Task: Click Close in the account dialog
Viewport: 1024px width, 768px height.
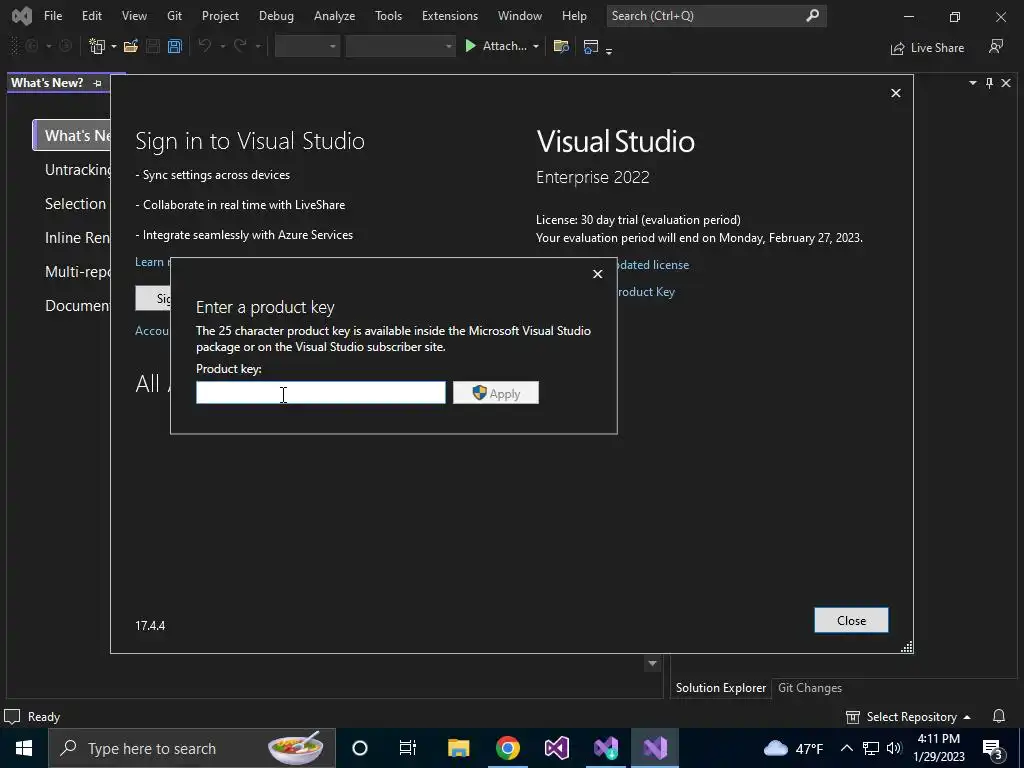Action: click(851, 620)
